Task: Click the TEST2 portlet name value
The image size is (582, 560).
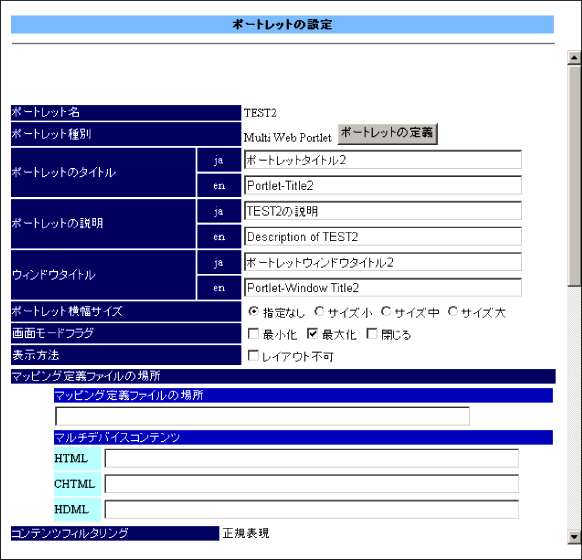Action: [x=260, y=113]
